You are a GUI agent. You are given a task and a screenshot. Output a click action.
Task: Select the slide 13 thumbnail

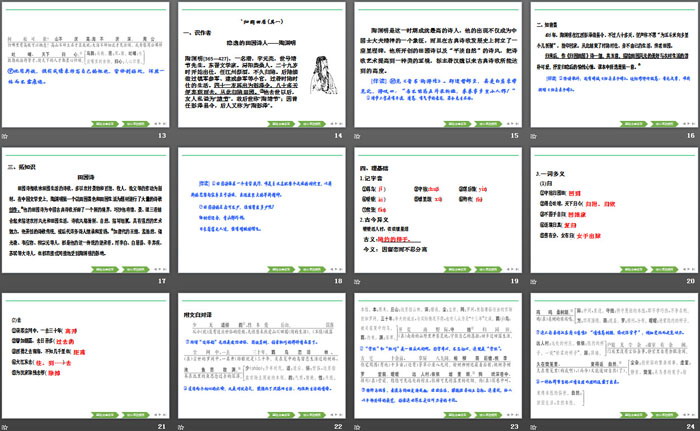coord(86,62)
